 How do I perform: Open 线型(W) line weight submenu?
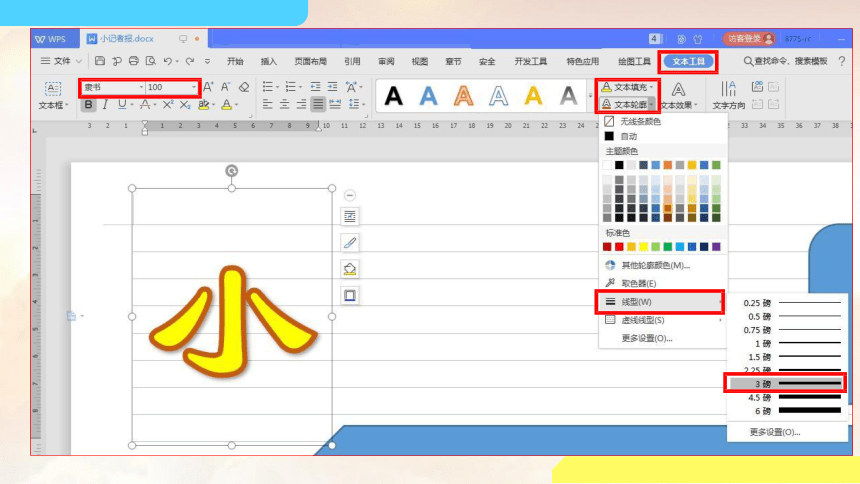[660, 302]
